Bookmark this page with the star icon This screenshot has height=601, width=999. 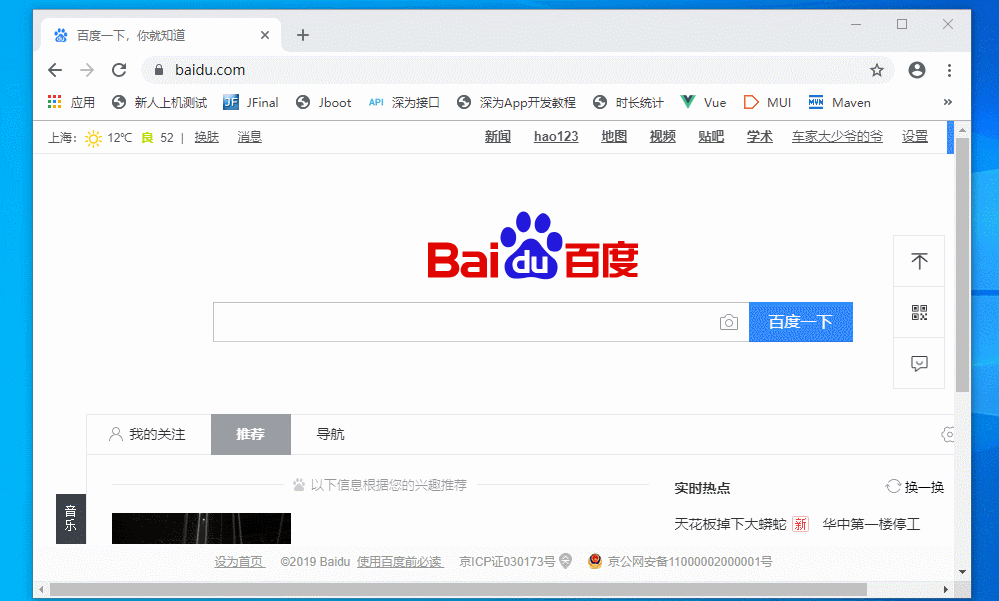(x=877, y=70)
